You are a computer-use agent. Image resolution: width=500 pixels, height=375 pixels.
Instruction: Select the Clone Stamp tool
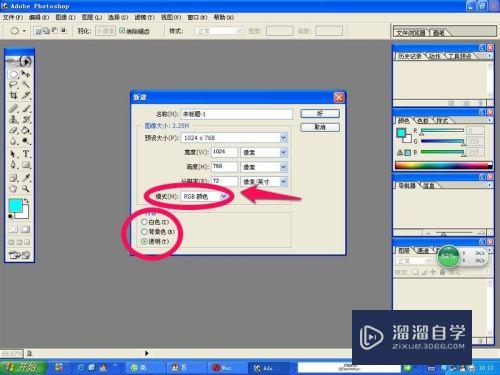(13, 119)
